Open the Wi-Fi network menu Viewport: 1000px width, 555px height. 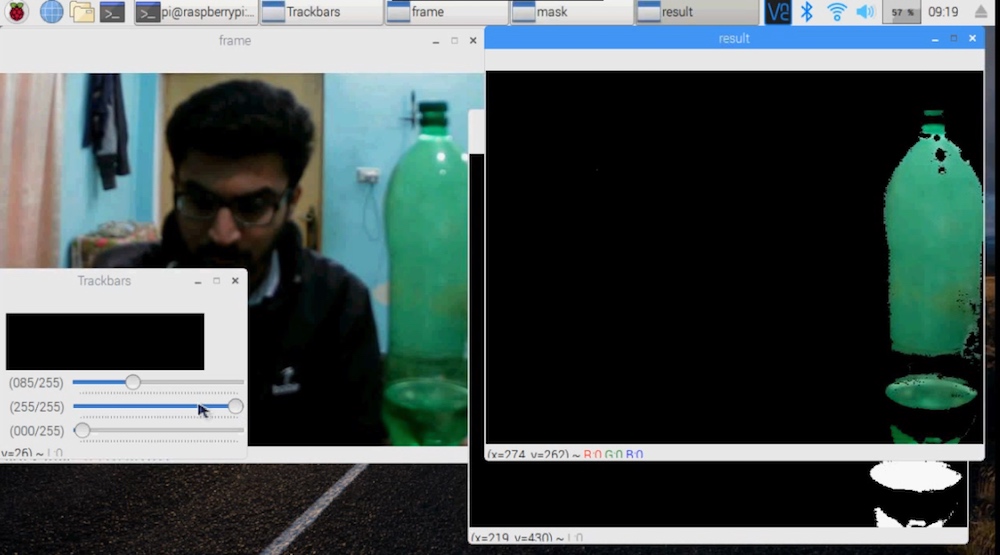(836, 11)
